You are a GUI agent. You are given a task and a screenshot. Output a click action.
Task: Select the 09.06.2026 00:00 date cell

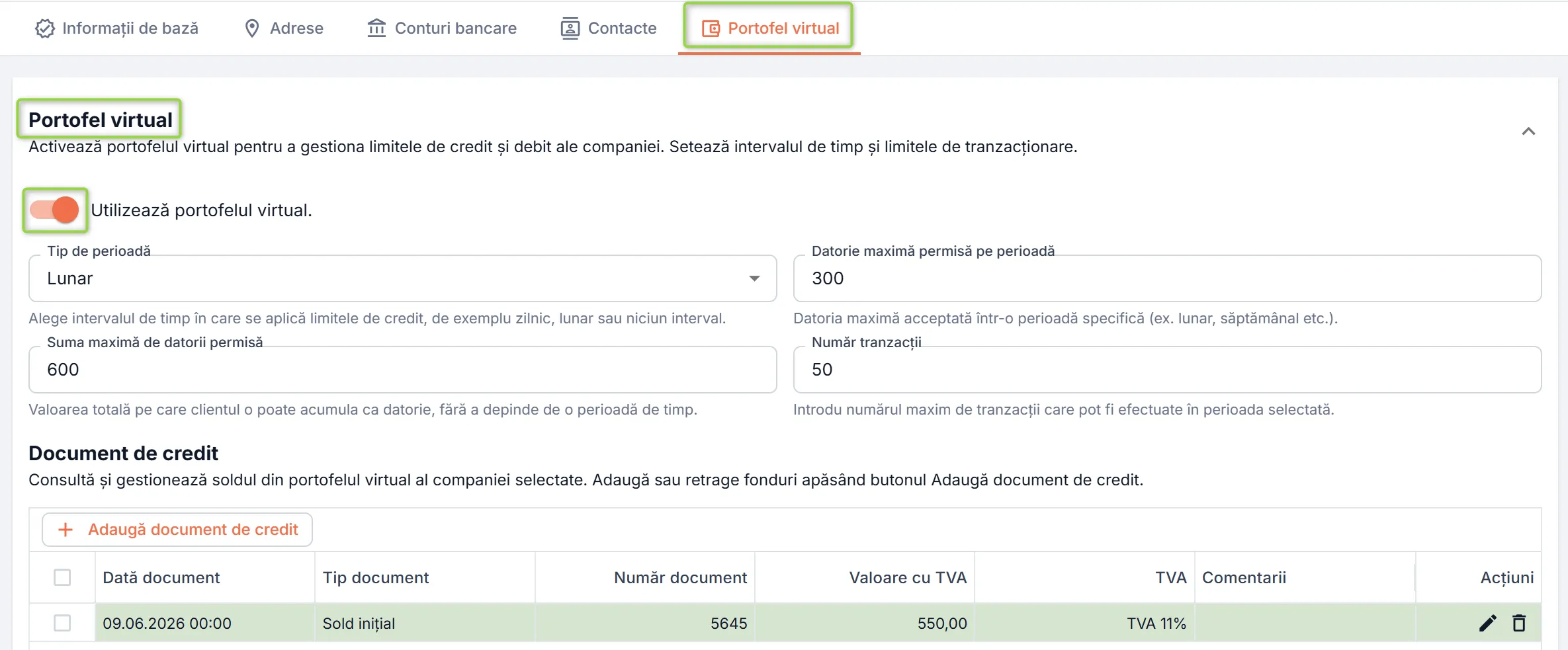[x=205, y=623]
